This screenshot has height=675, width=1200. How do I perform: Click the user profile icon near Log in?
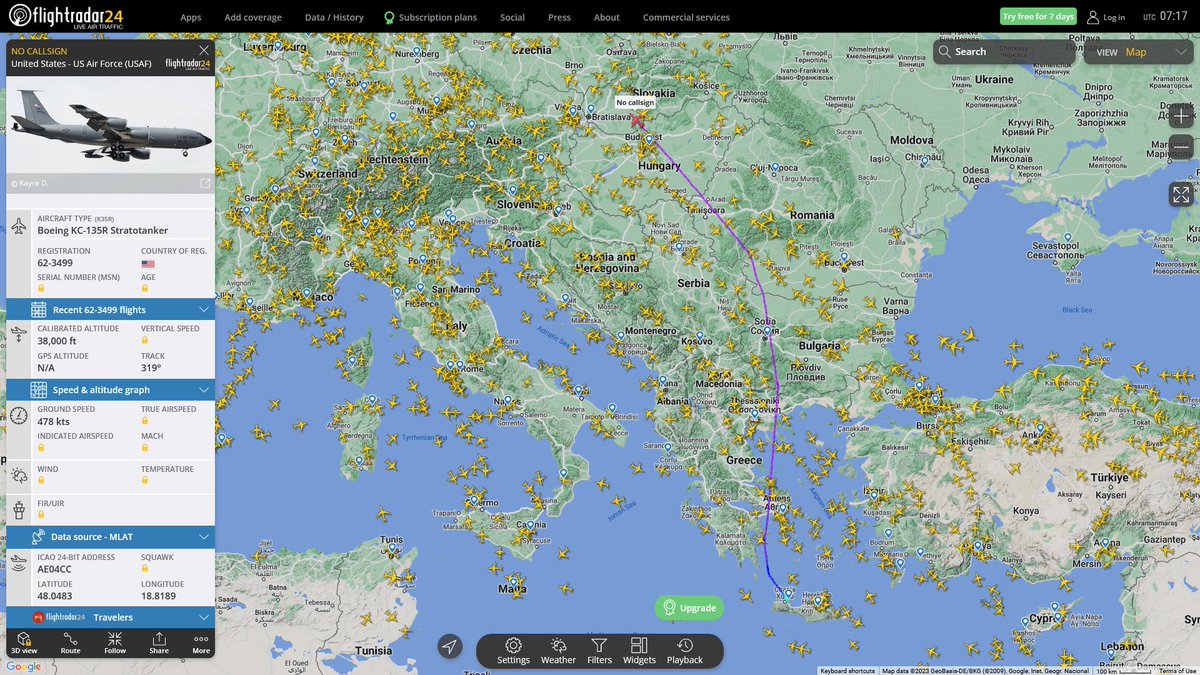(1093, 17)
